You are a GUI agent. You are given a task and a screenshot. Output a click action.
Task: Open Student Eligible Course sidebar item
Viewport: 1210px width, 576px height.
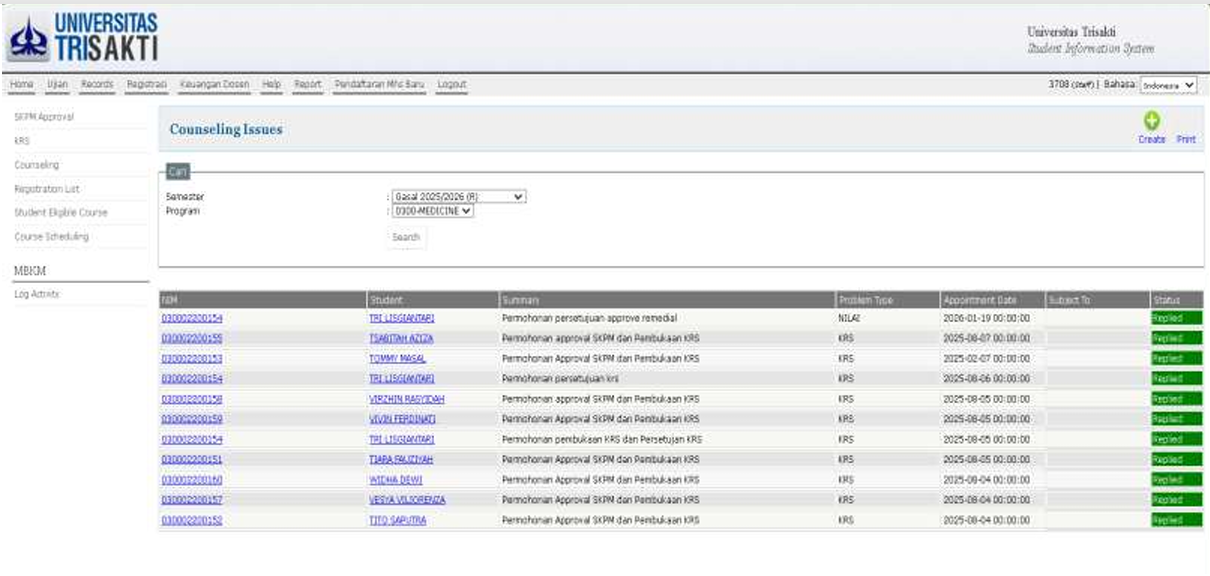point(60,213)
